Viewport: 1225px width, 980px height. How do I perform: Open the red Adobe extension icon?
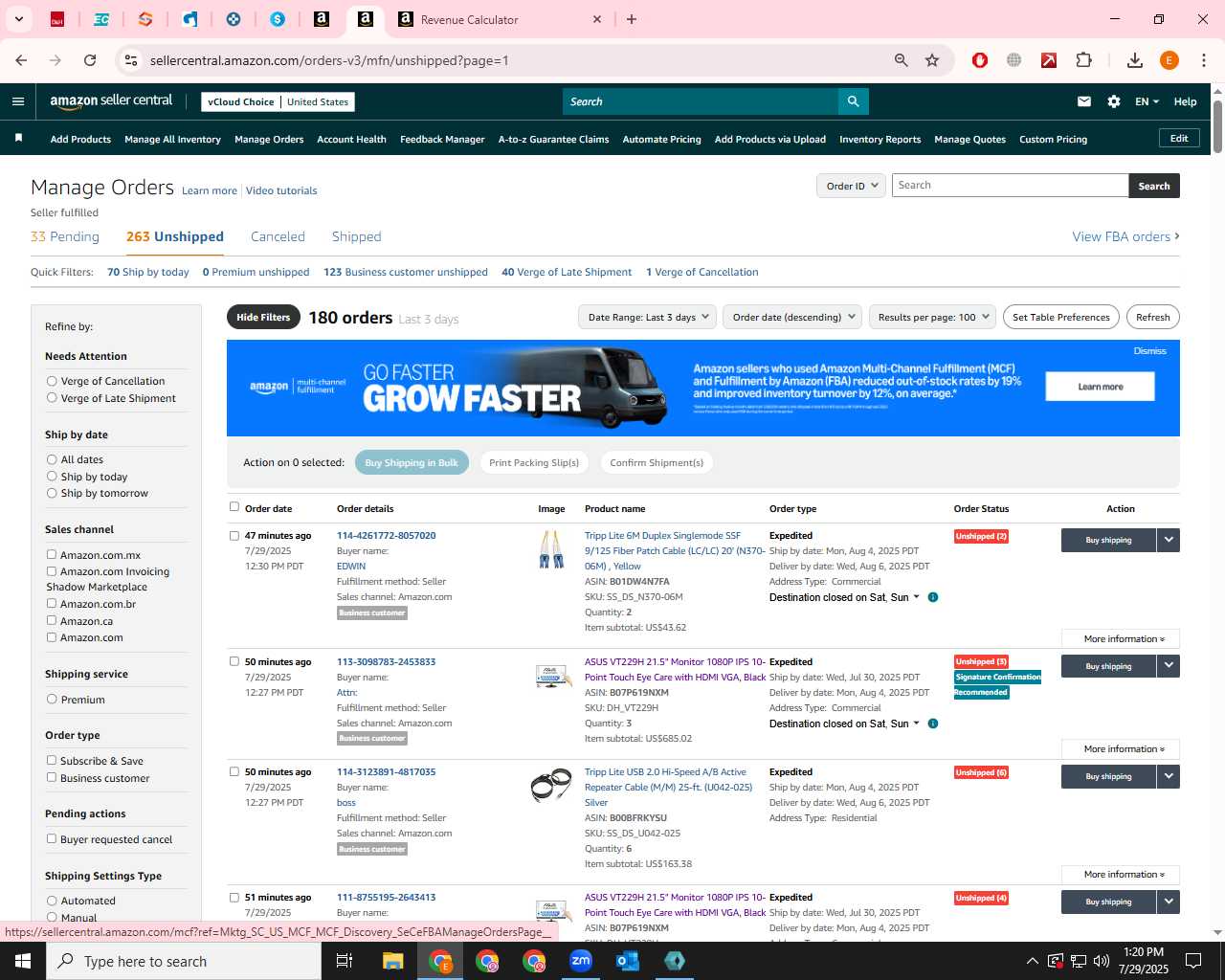1049,60
